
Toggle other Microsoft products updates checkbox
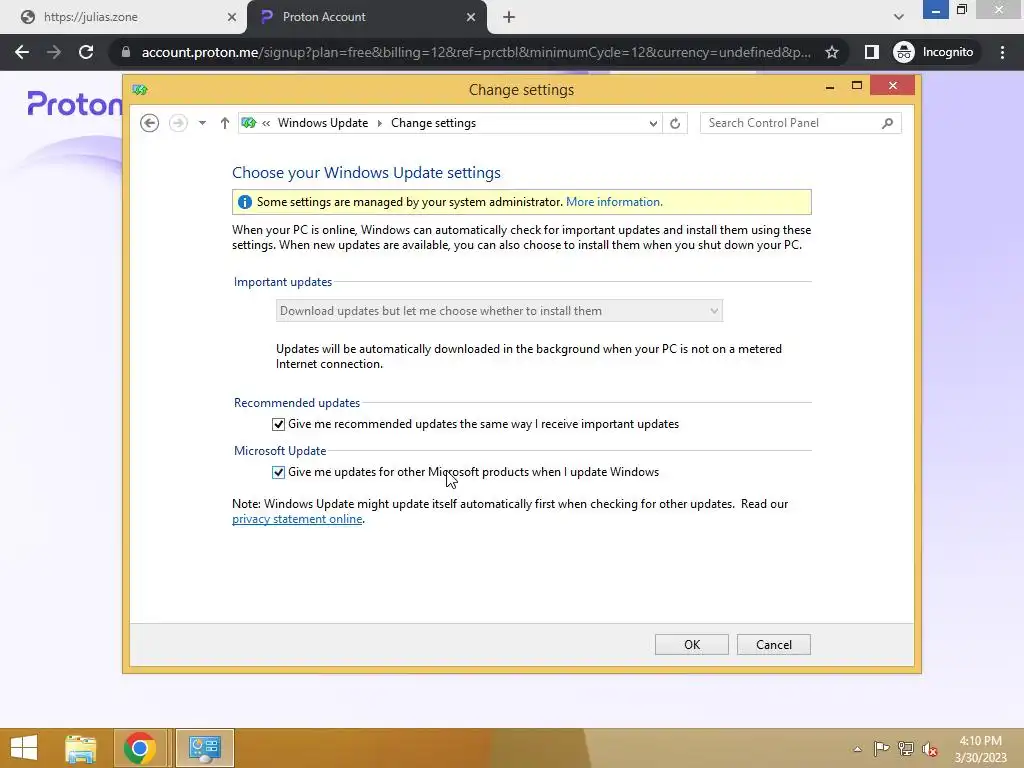point(278,472)
